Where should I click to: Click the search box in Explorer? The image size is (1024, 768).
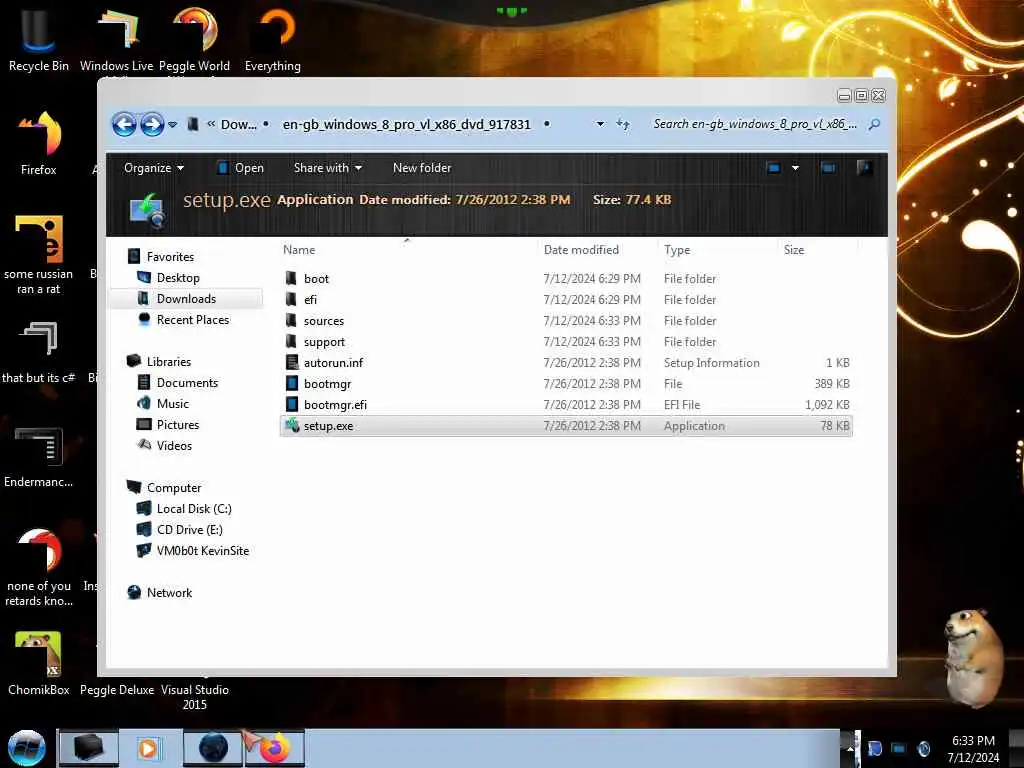[755, 124]
